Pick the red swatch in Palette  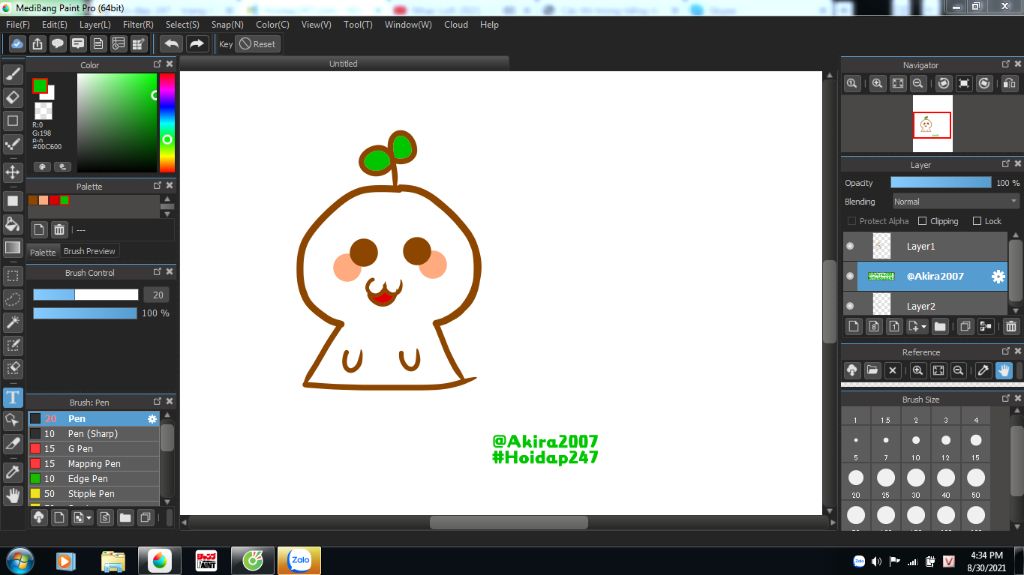(54, 200)
